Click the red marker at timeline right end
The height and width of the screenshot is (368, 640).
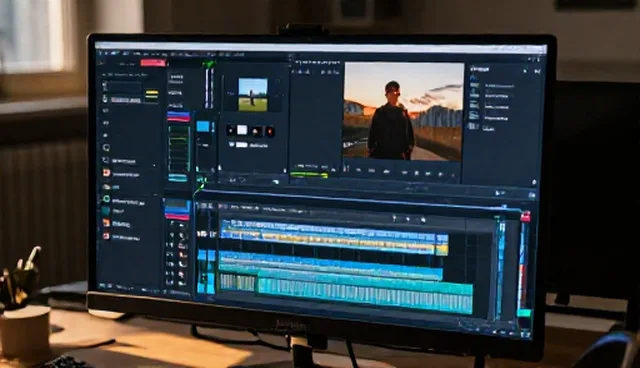[x=525, y=217]
